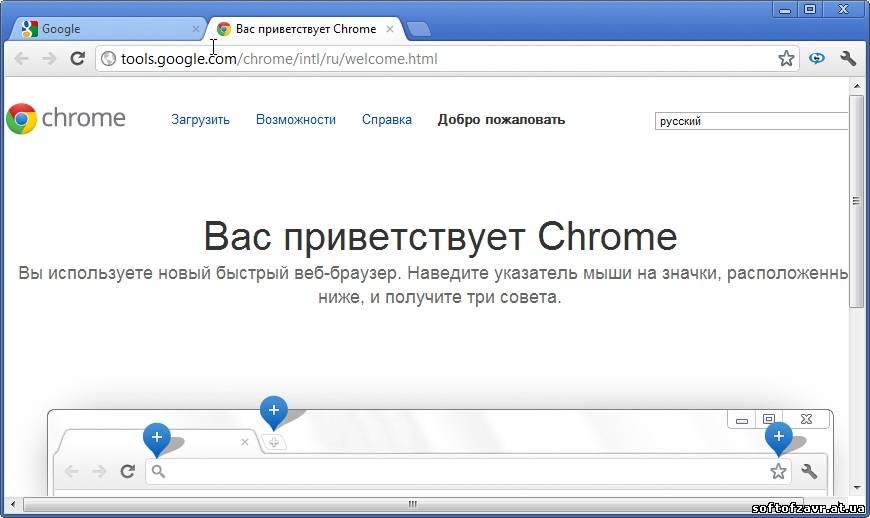The width and height of the screenshot is (870, 518).
Task: Click the globe site info icon in address bar
Action: 109,58
